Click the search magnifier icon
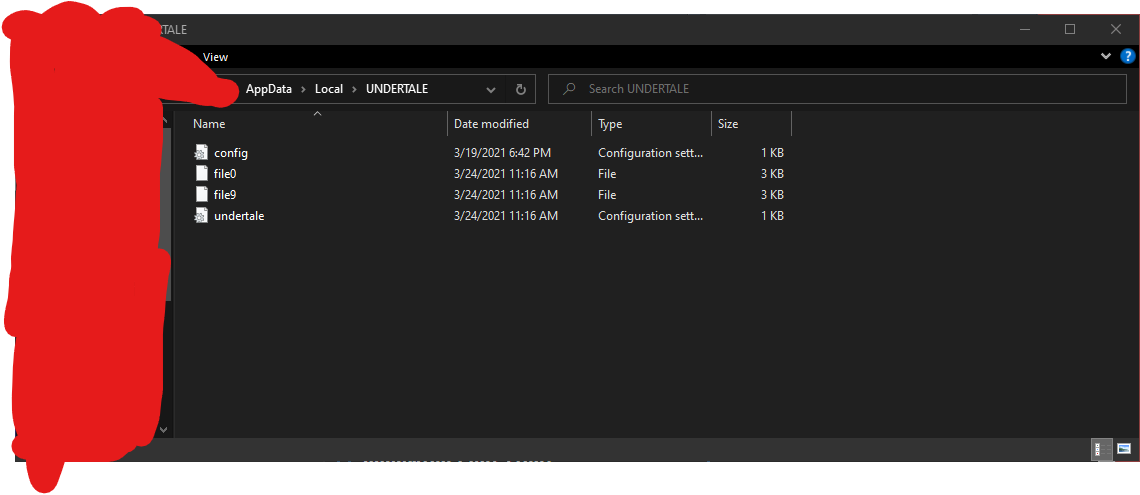This screenshot has width=1140, height=495. tap(569, 89)
